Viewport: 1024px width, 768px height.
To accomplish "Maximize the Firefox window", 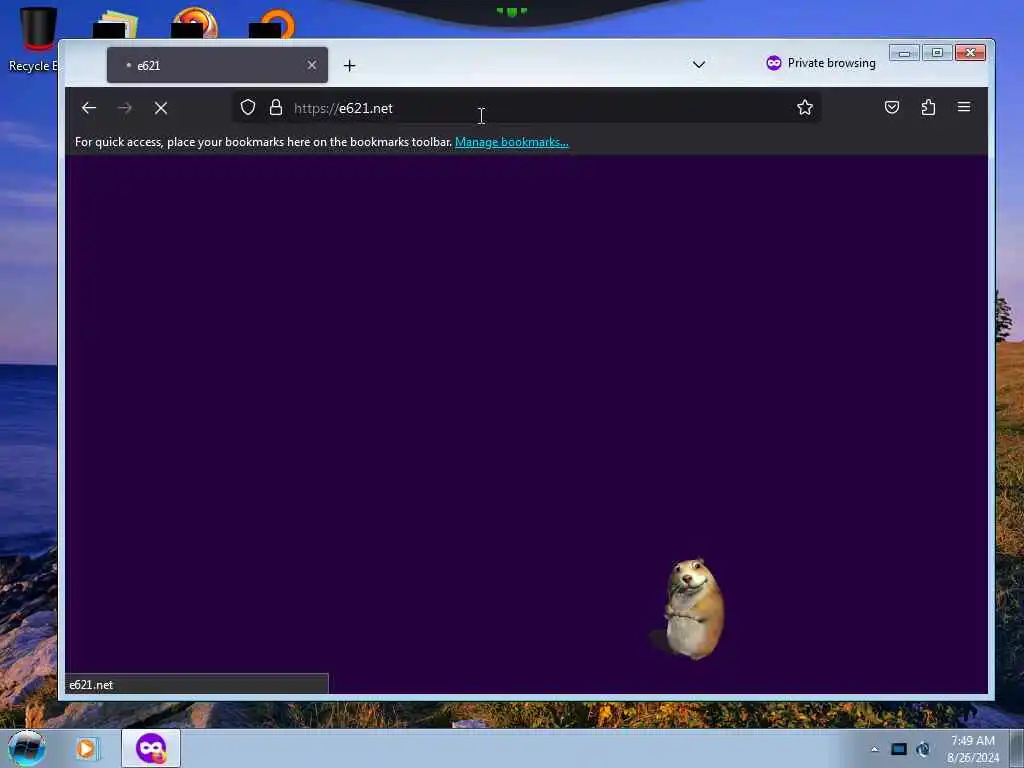I will click(x=937, y=53).
